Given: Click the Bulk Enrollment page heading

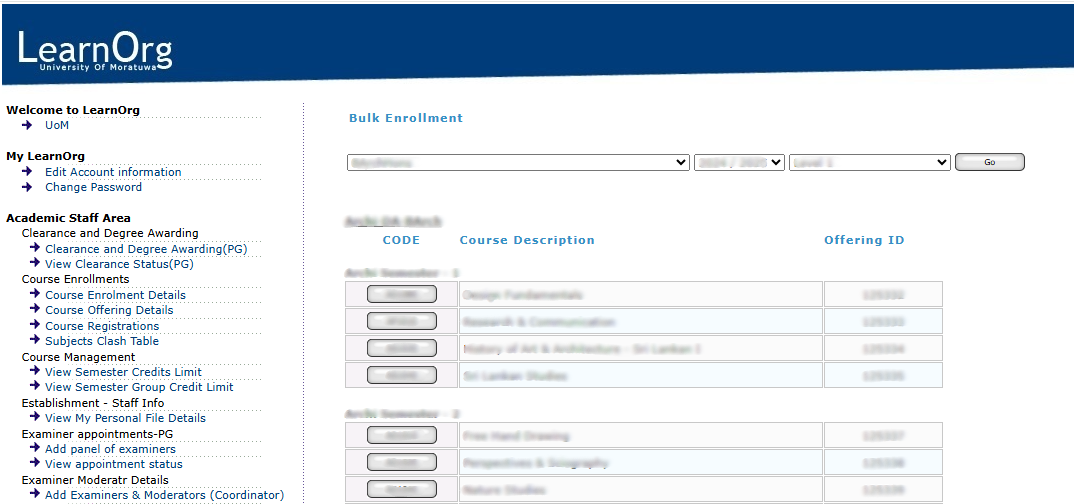Looking at the screenshot, I should point(406,118).
